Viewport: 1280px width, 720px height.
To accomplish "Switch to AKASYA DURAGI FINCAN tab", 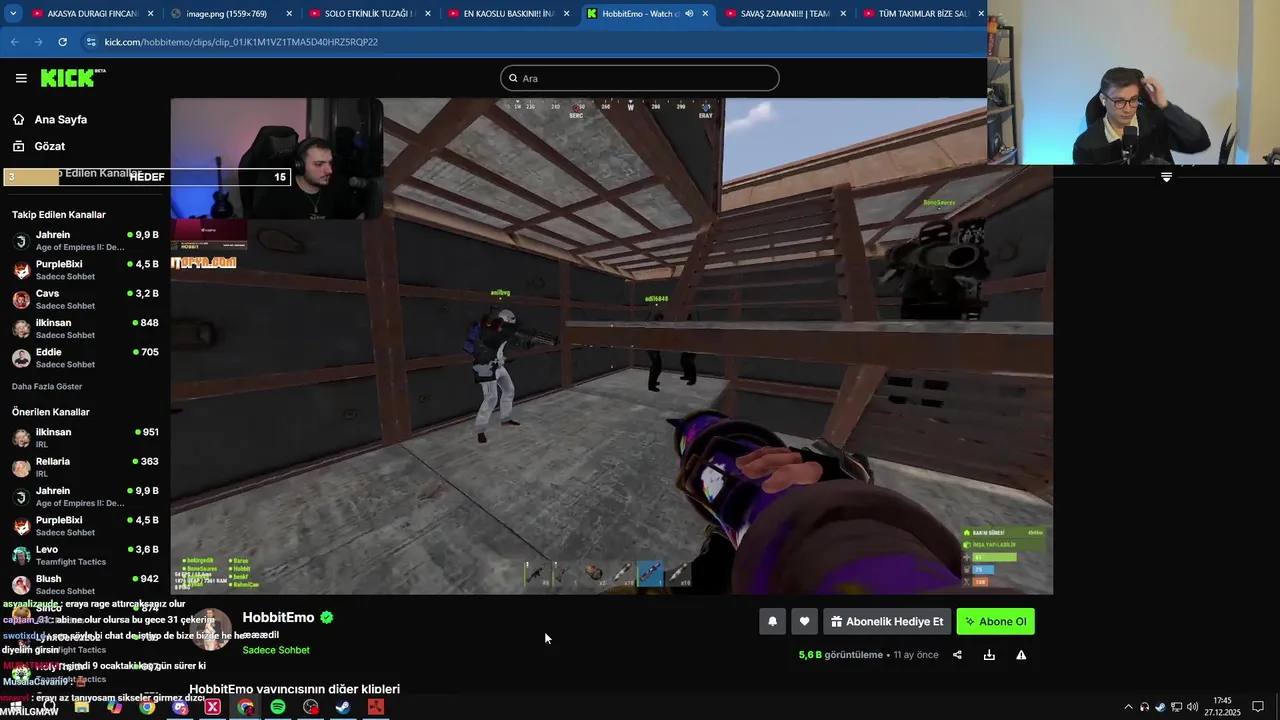I will [92, 14].
